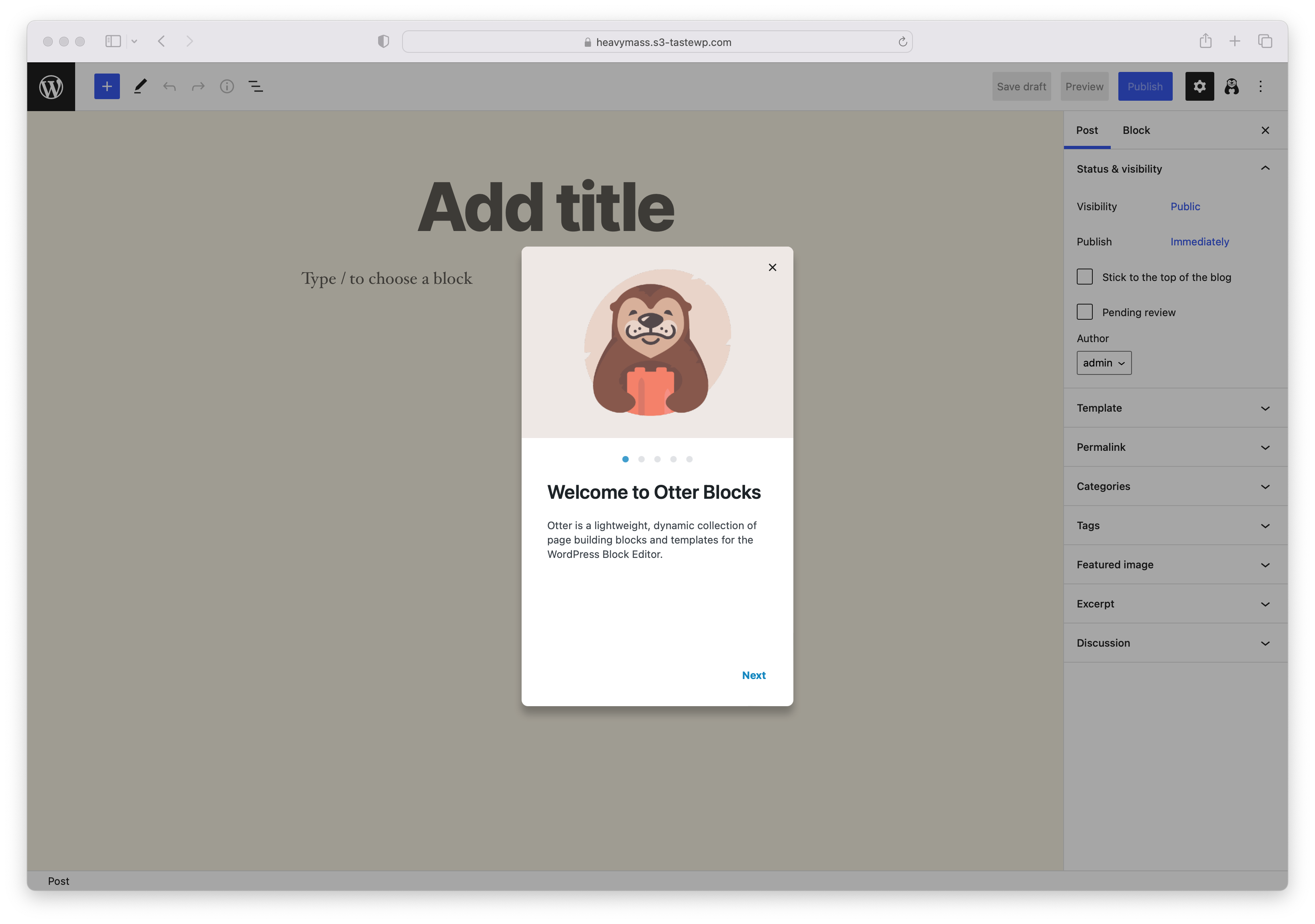Switch to the Block tab
This screenshot has width=1315, height=924.
pyautogui.click(x=1136, y=130)
